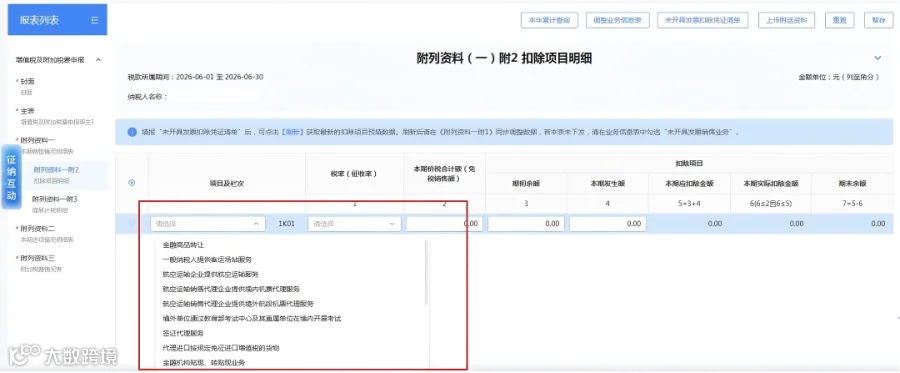Go to 主表 in sidebar list
Viewport: 900px width, 373px height.
click(x=28, y=111)
